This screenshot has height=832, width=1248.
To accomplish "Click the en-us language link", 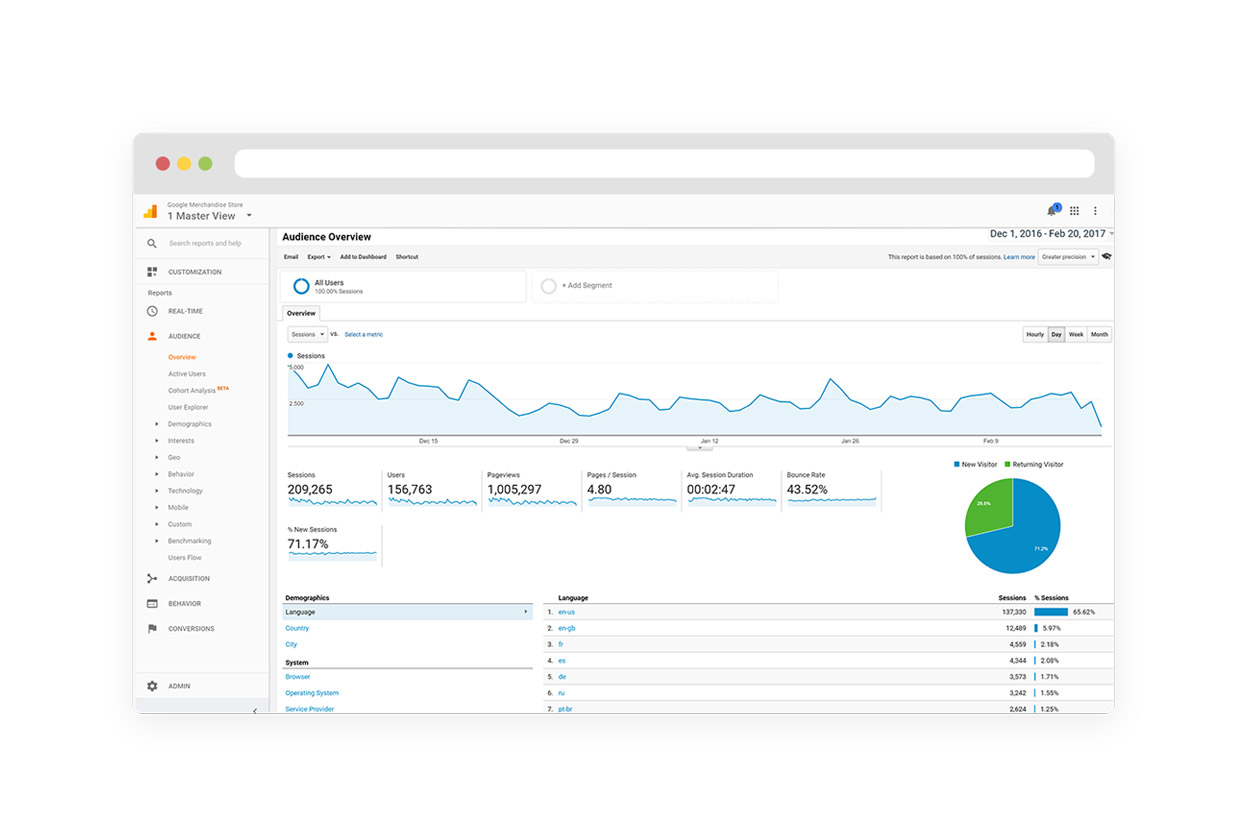I will 566,612.
